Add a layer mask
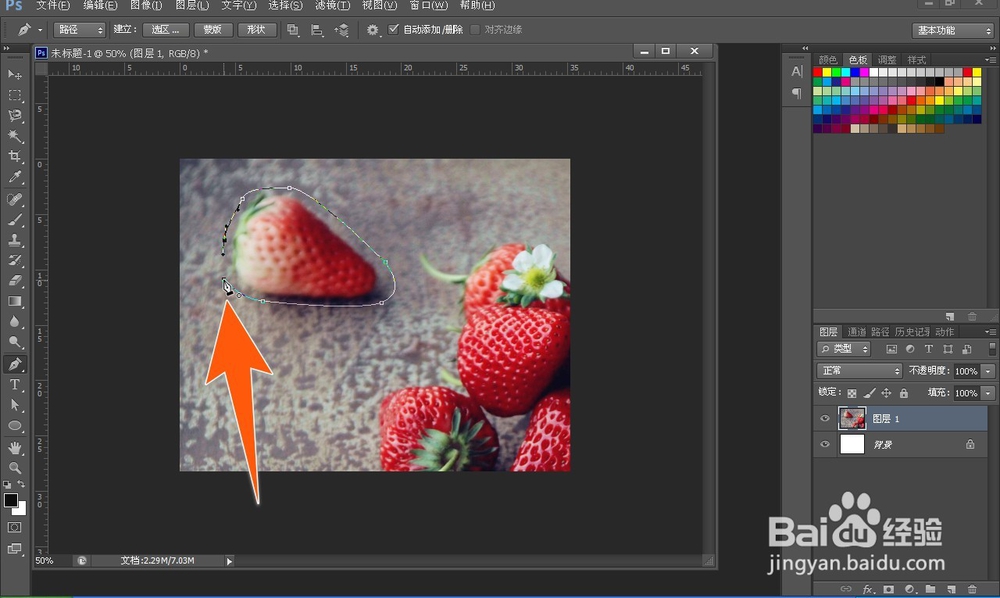 889,589
